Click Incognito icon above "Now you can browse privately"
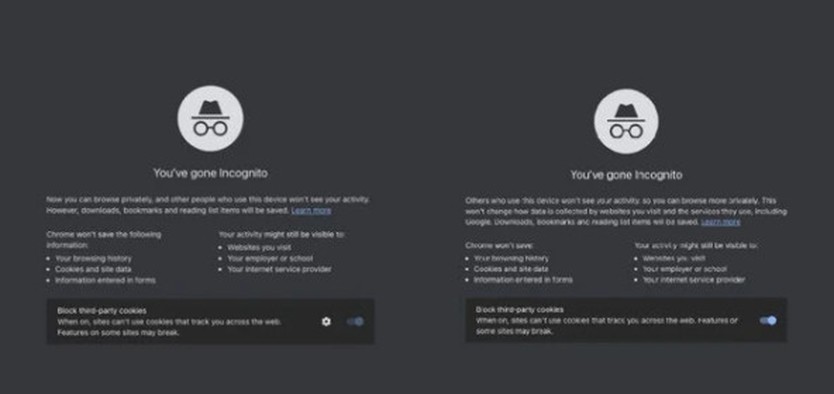The height and width of the screenshot is (394, 834). [x=210, y=119]
